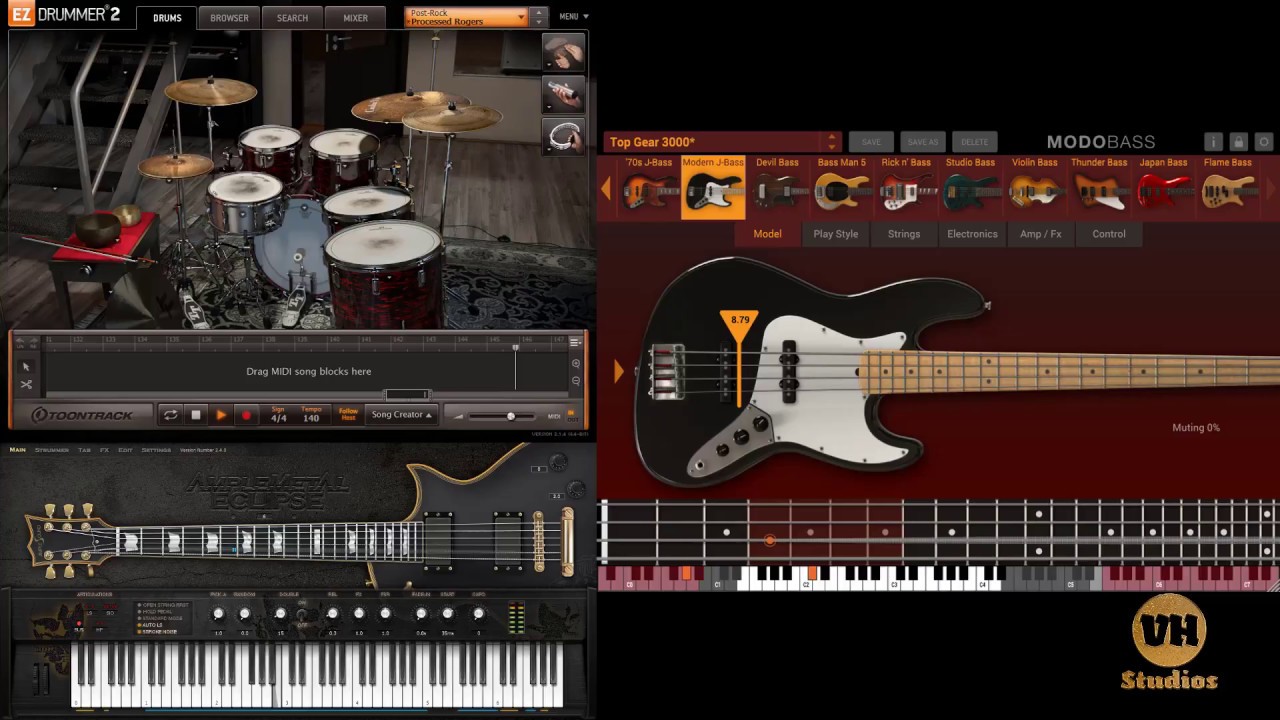Switch to the Amp / Fx tab
The image size is (1280, 720).
(1041, 234)
